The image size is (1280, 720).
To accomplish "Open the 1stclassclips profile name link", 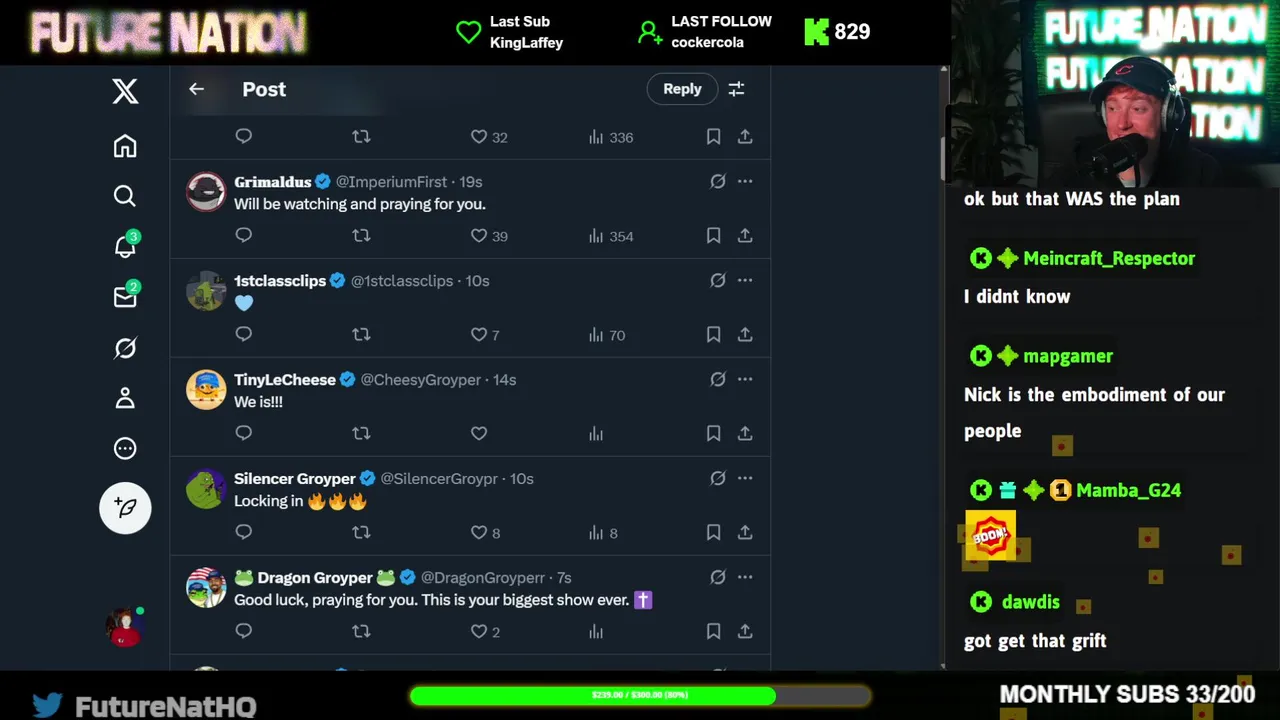I will coord(280,281).
